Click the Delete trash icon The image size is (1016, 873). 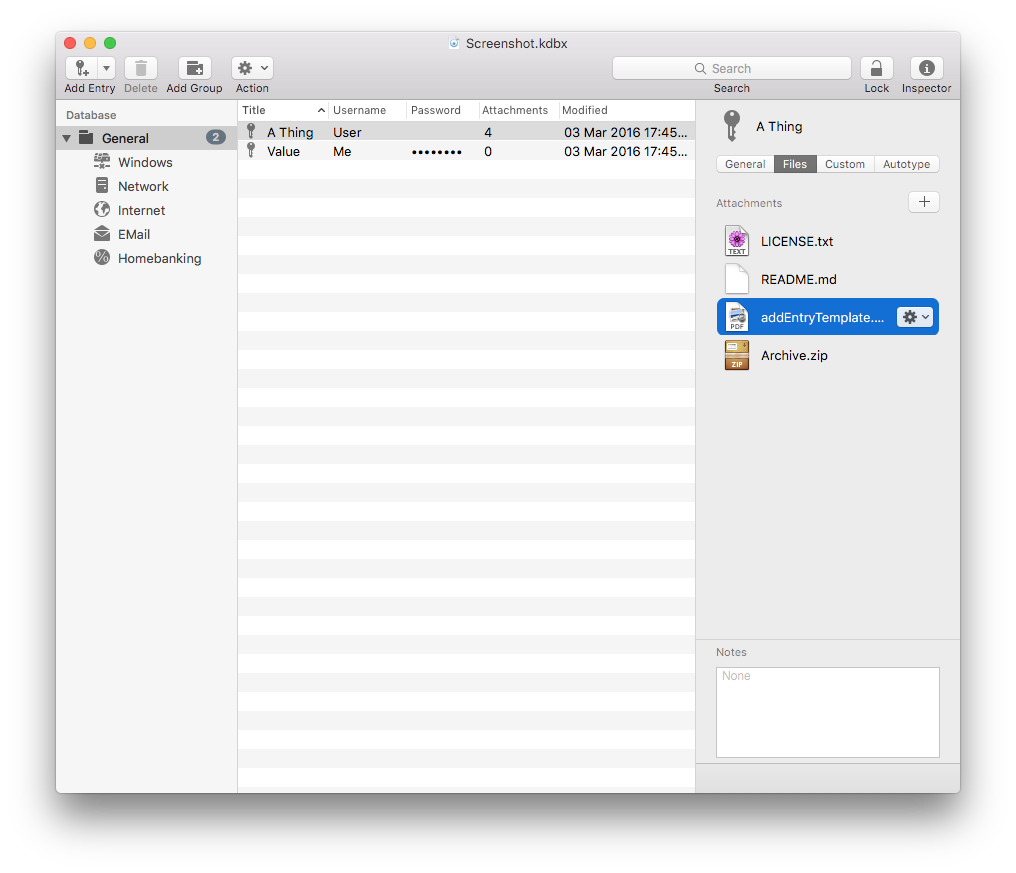[x=141, y=68]
